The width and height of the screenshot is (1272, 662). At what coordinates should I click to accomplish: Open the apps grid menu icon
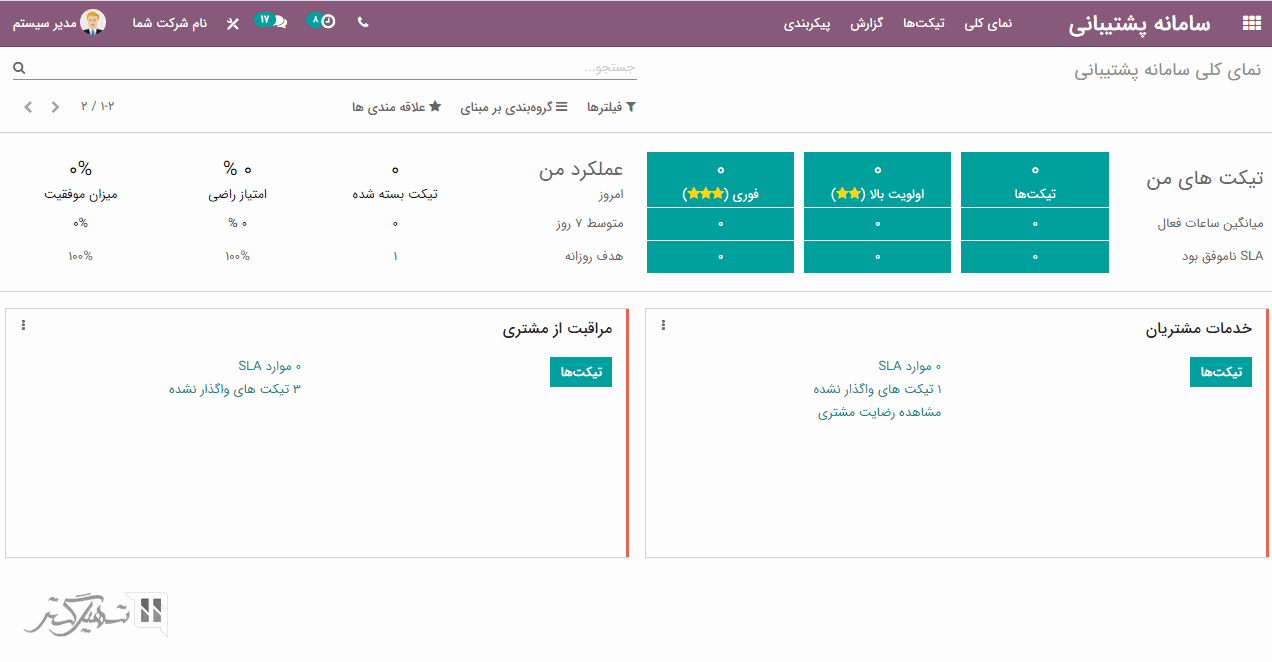pyautogui.click(x=1251, y=24)
